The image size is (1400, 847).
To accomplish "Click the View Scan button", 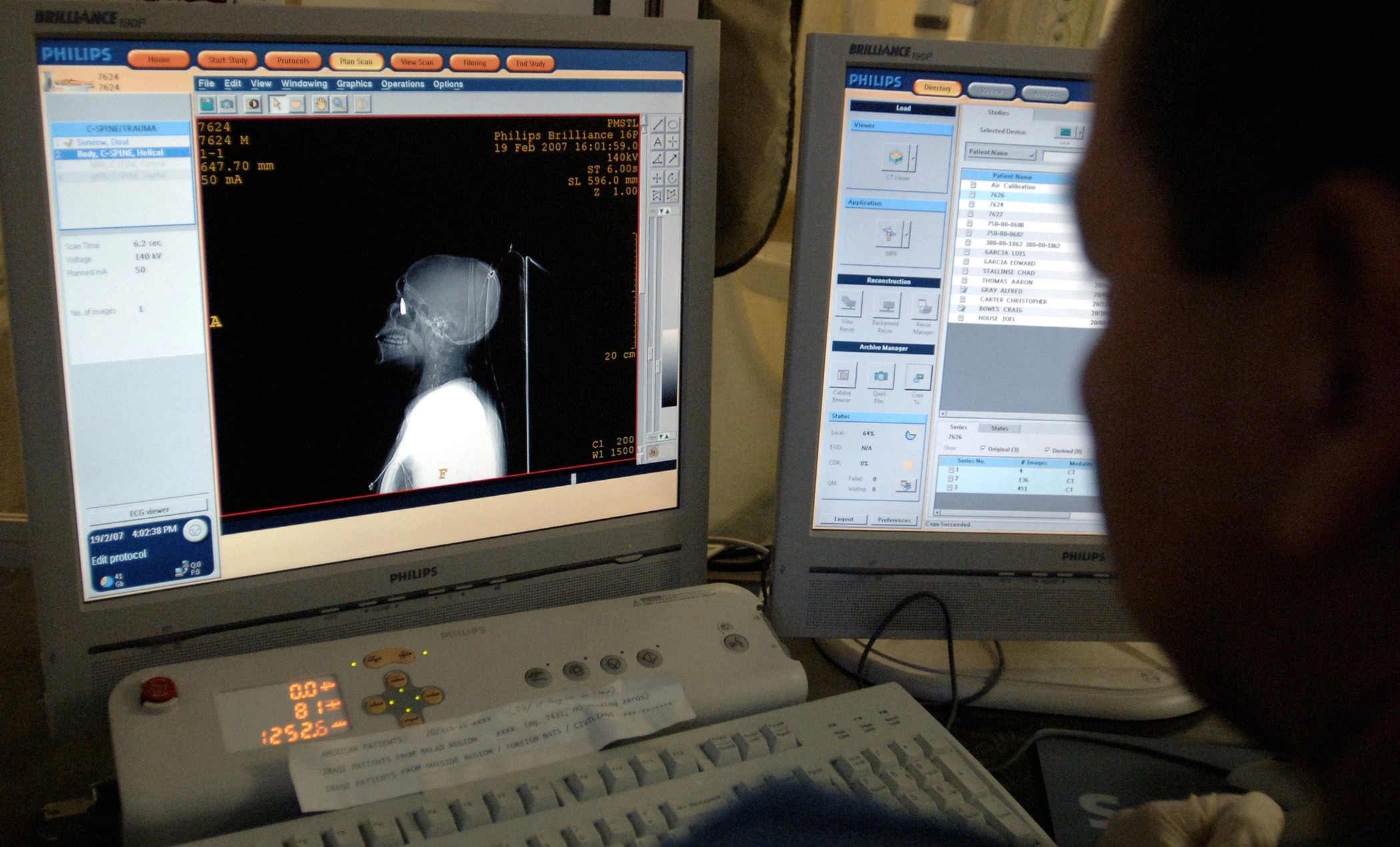I will click(417, 62).
